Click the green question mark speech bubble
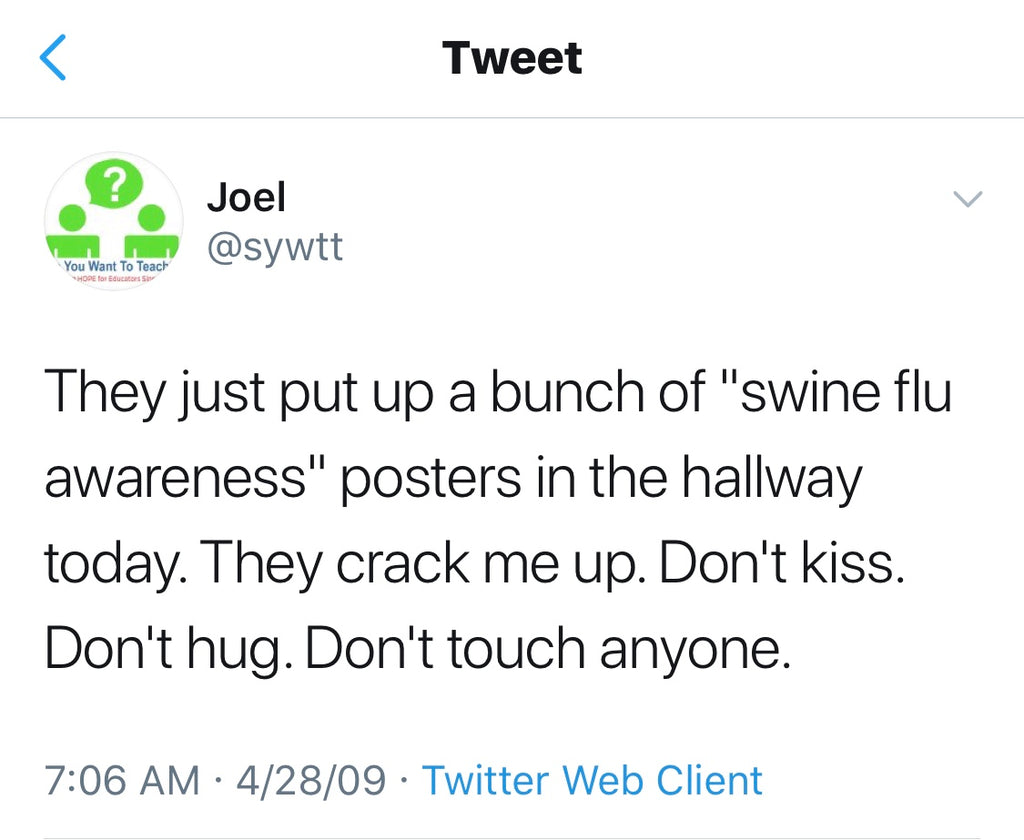The image size is (1024, 840). (115, 183)
